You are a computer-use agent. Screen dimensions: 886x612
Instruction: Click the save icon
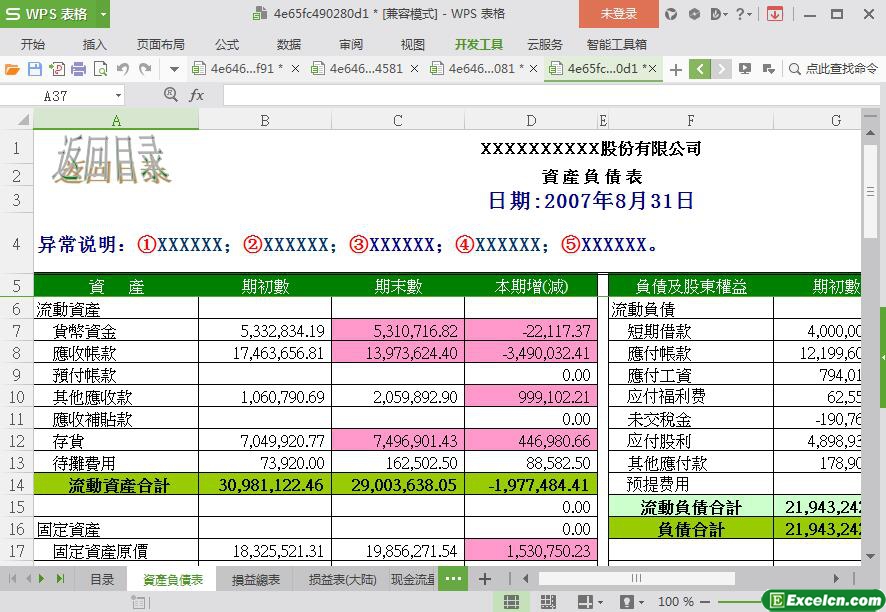coord(34,69)
